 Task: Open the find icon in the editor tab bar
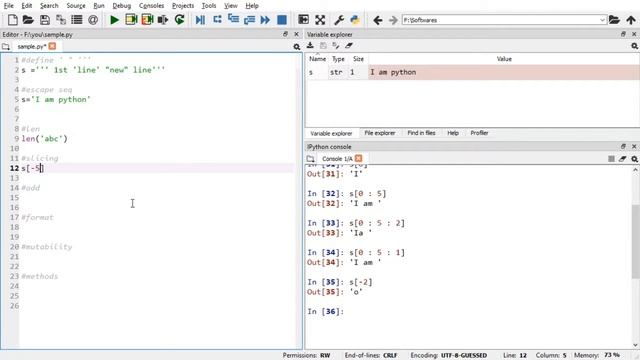pyautogui.click(x=297, y=47)
